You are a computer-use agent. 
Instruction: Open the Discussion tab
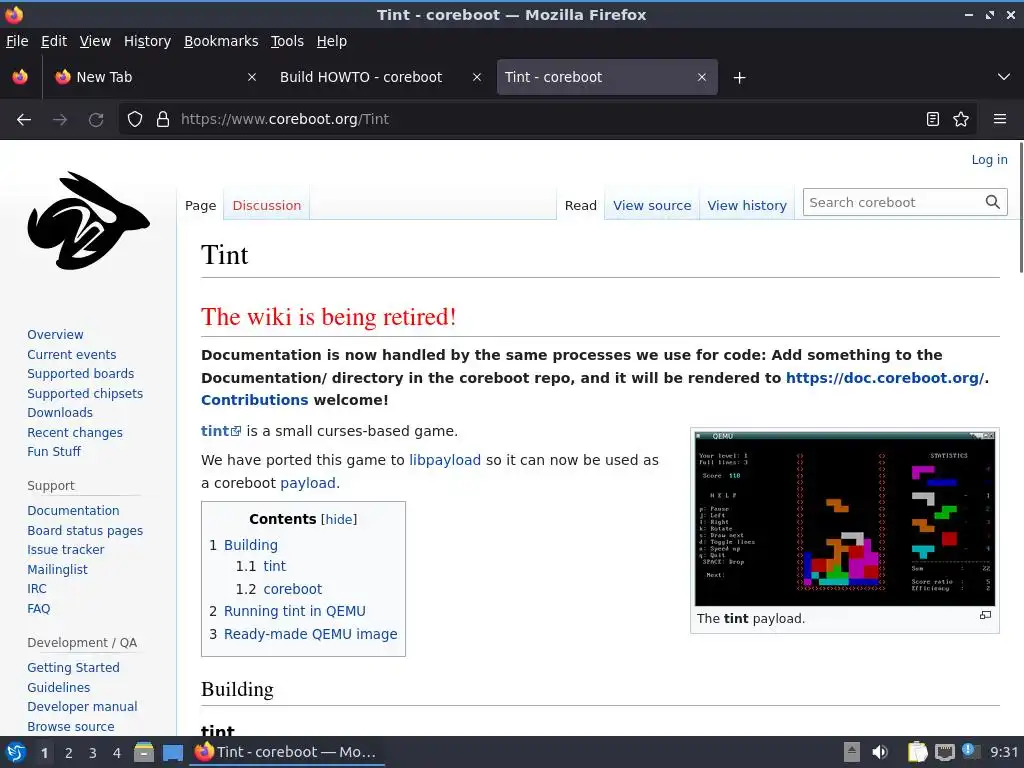(266, 205)
